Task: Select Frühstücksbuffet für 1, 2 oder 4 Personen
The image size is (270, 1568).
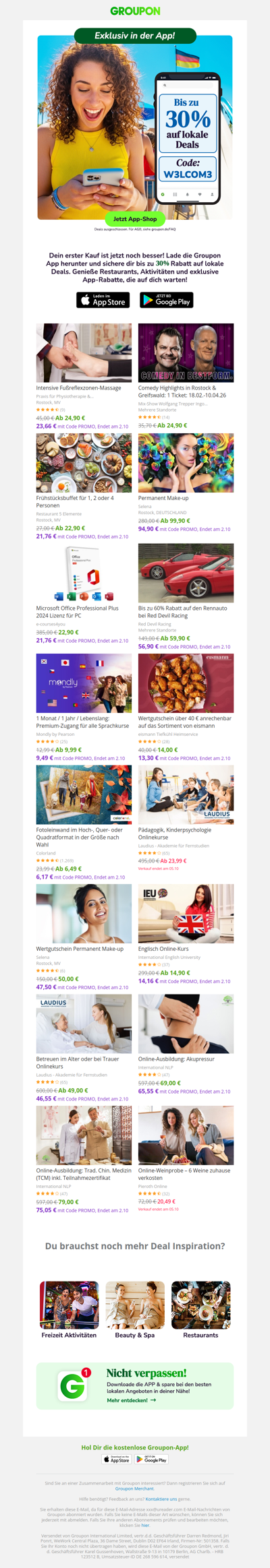Action: [75, 501]
